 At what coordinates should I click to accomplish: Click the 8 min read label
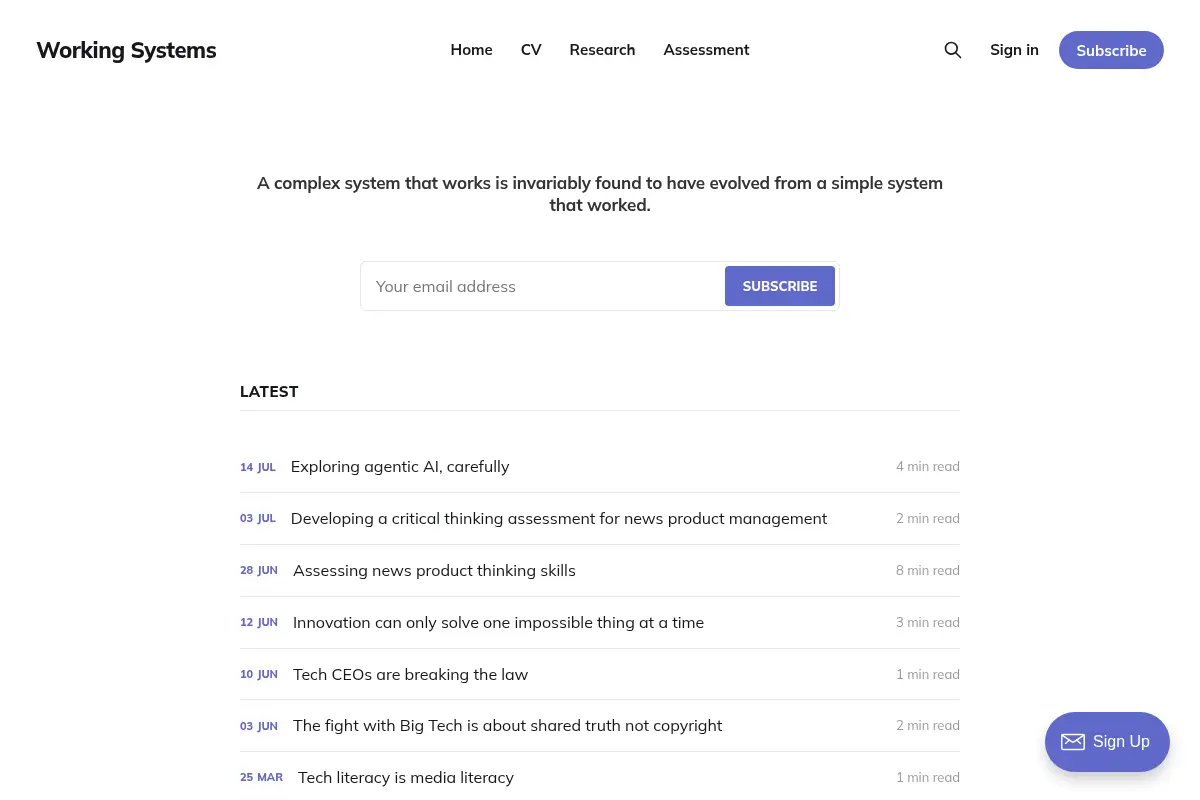click(x=928, y=570)
